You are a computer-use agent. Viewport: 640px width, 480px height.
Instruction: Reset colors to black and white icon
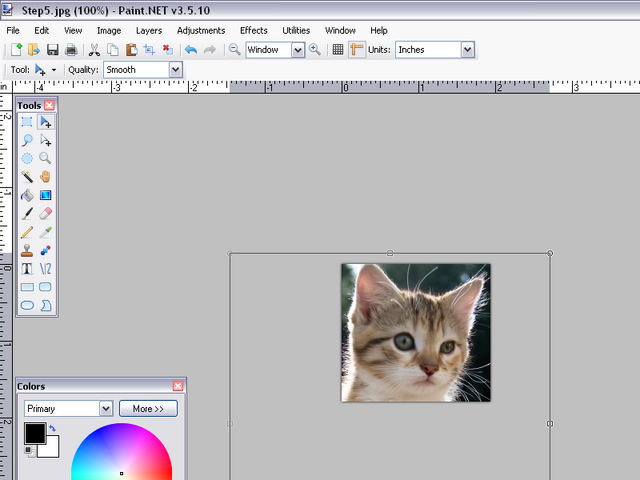[x=29, y=451]
